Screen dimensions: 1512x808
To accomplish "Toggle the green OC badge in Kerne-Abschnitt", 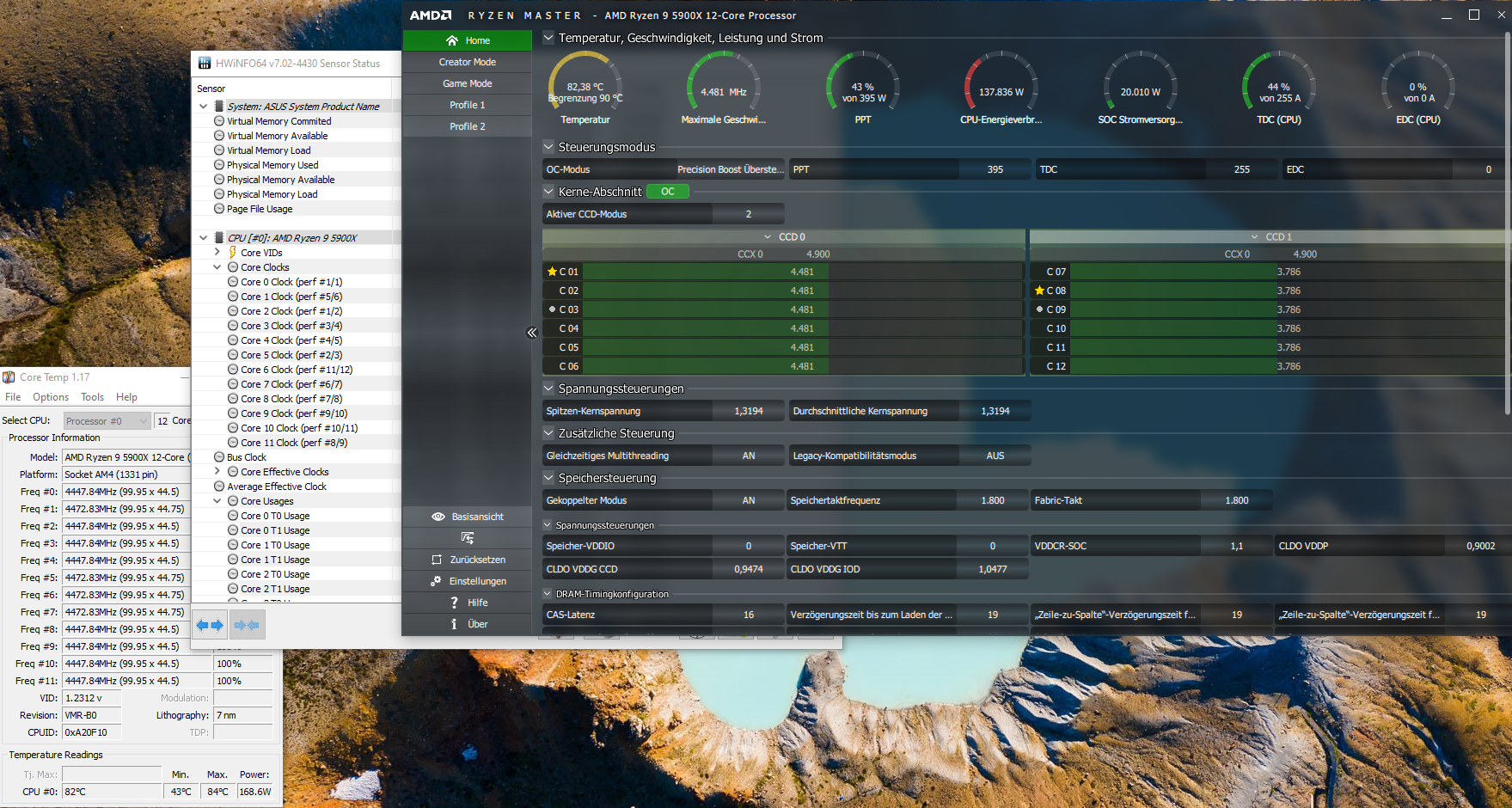I will click(x=668, y=192).
